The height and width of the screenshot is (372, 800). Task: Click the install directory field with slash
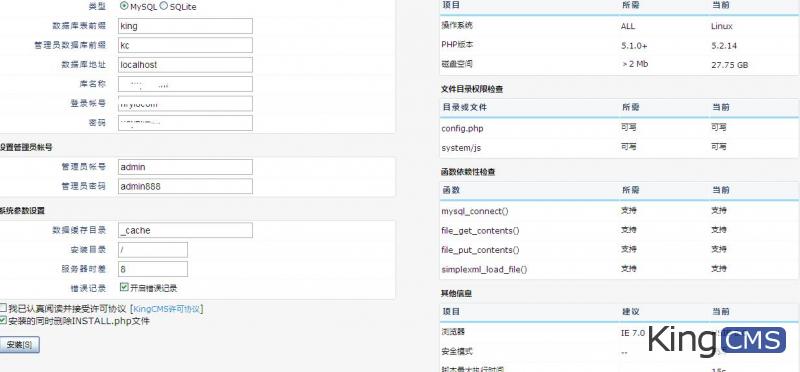coord(153,250)
